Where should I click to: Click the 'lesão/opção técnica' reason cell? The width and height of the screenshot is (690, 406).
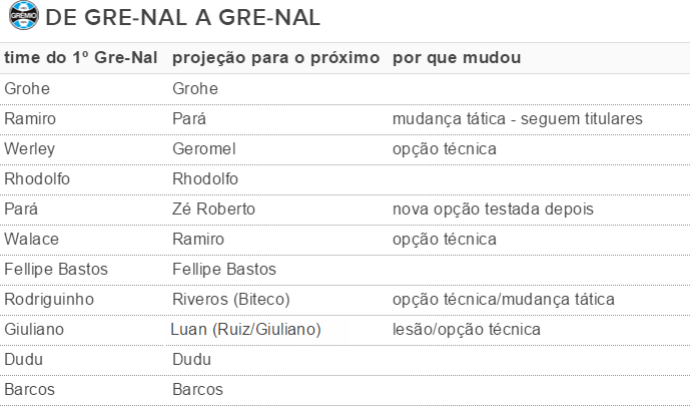466,329
